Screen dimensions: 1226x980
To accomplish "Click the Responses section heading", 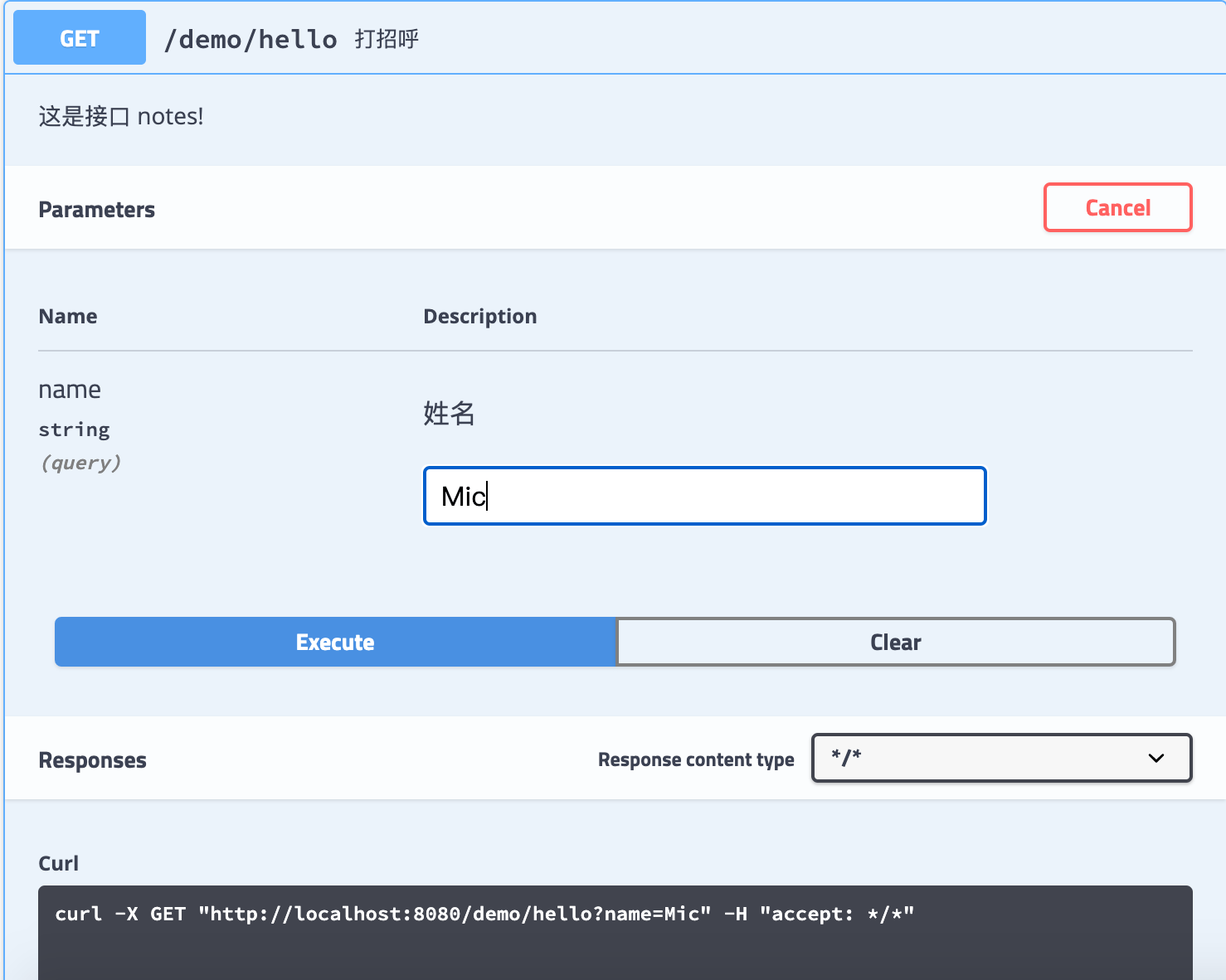I will pos(93,760).
